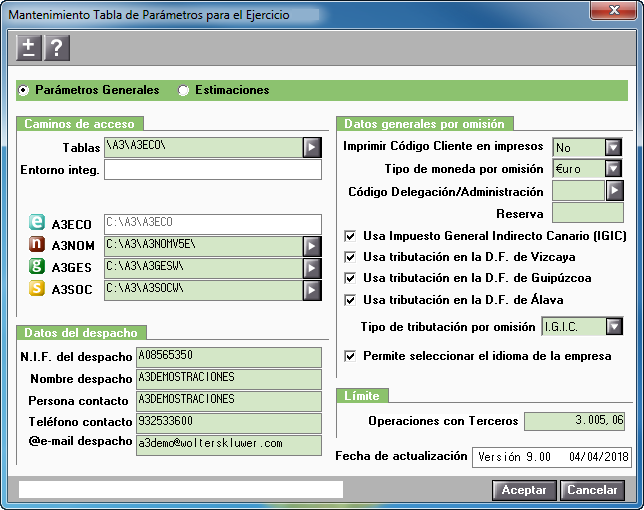Click the status bar text box
644x510 pixels.
click(181, 489)
